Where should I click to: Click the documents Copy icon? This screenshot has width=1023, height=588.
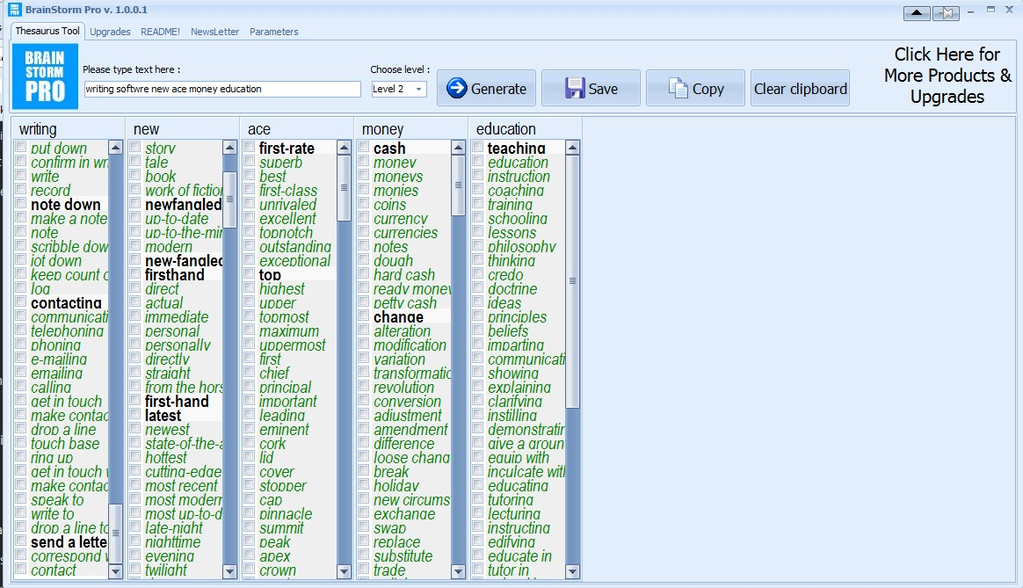pos(678,88)
